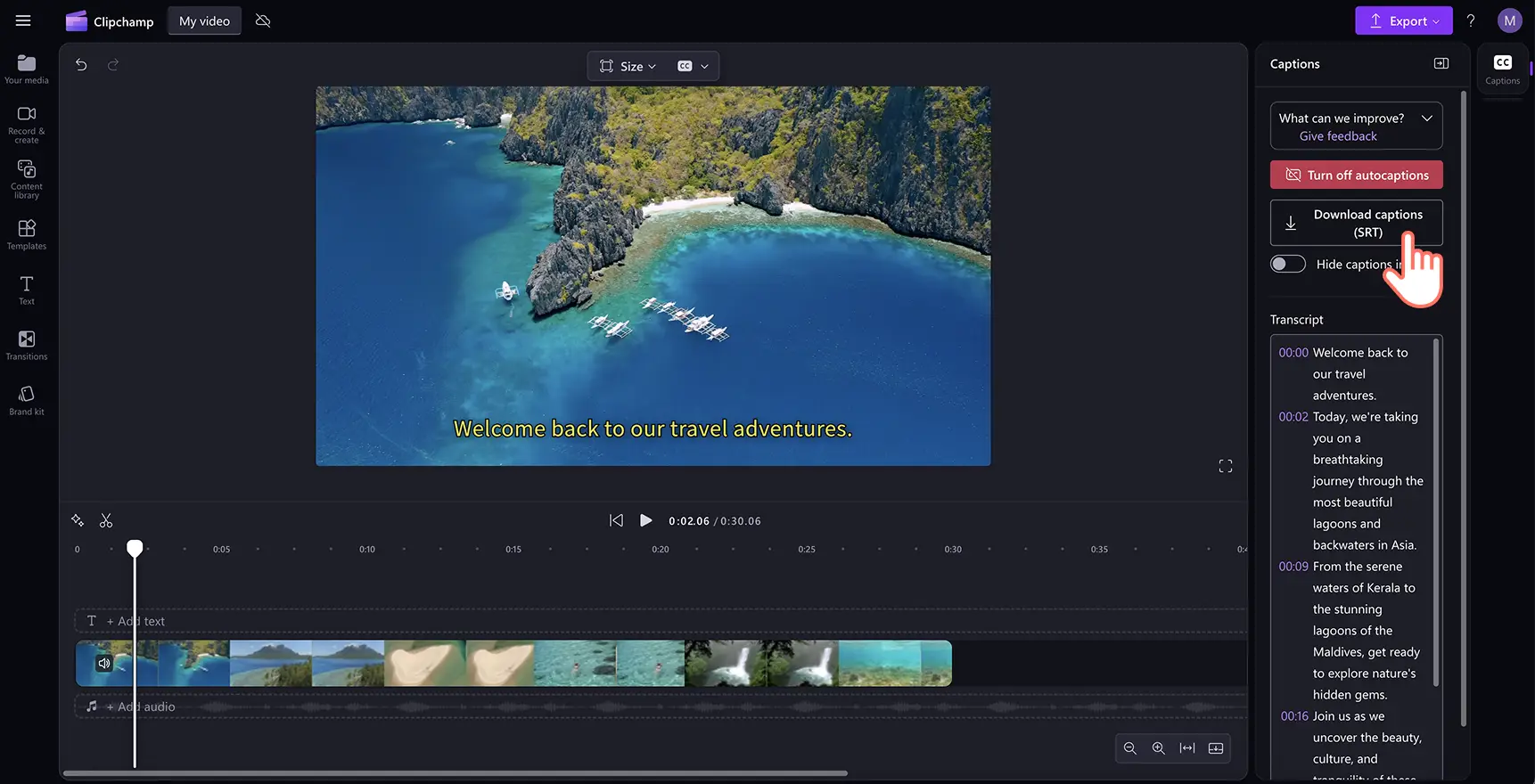Jump to 00:09 transcript timestamp
1535x784 pixels.
1293,567
